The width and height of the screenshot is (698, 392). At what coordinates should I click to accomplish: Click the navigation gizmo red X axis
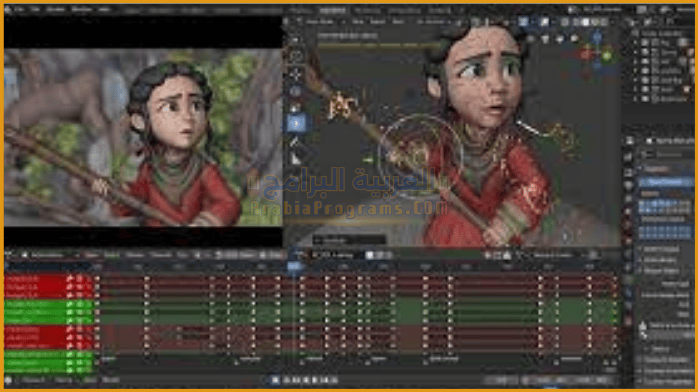587,55
